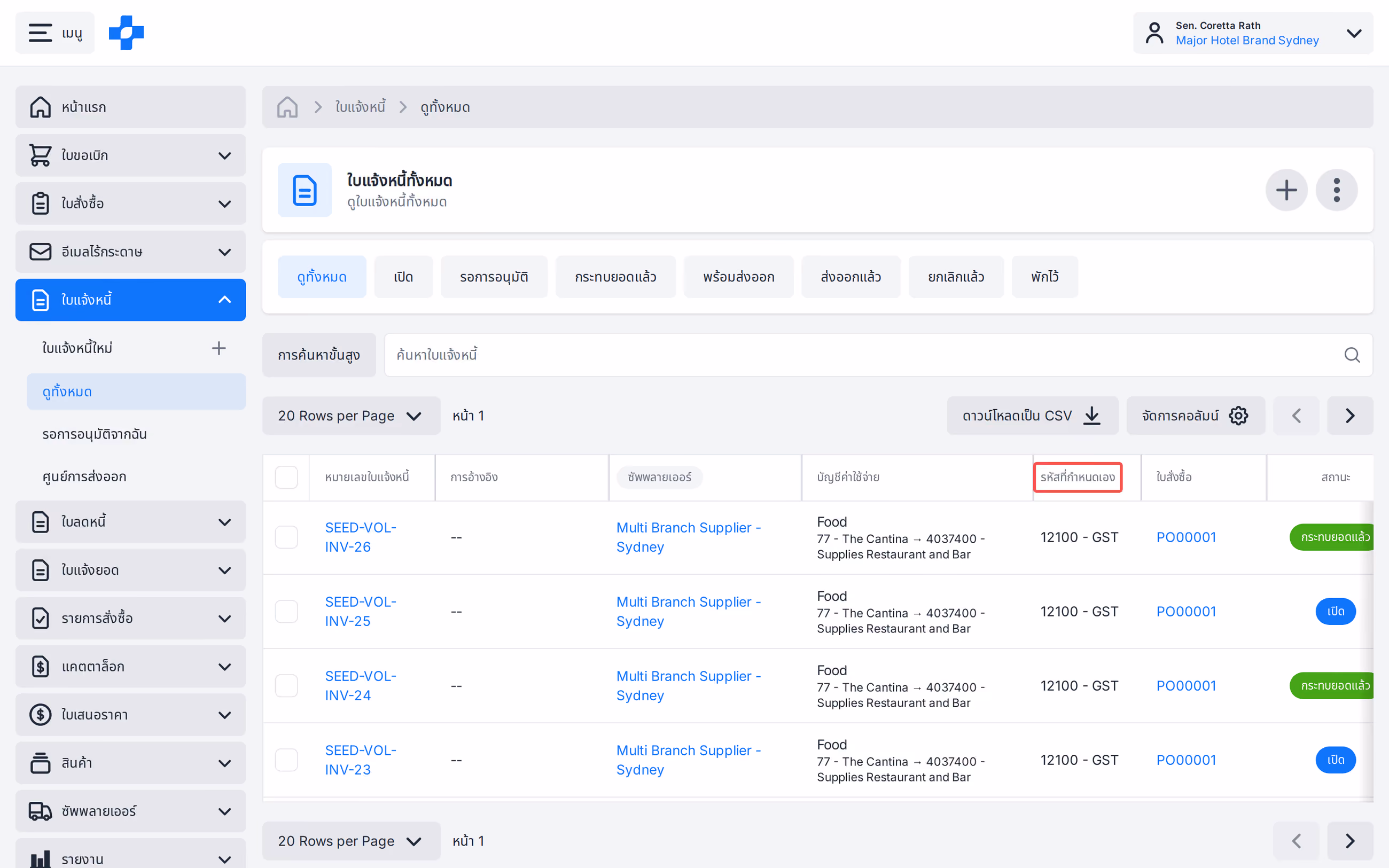Check the SEED-VOL-INV-23 row checkbox
The width and height of the screenshot is (1389, 868).
point(286,760)
